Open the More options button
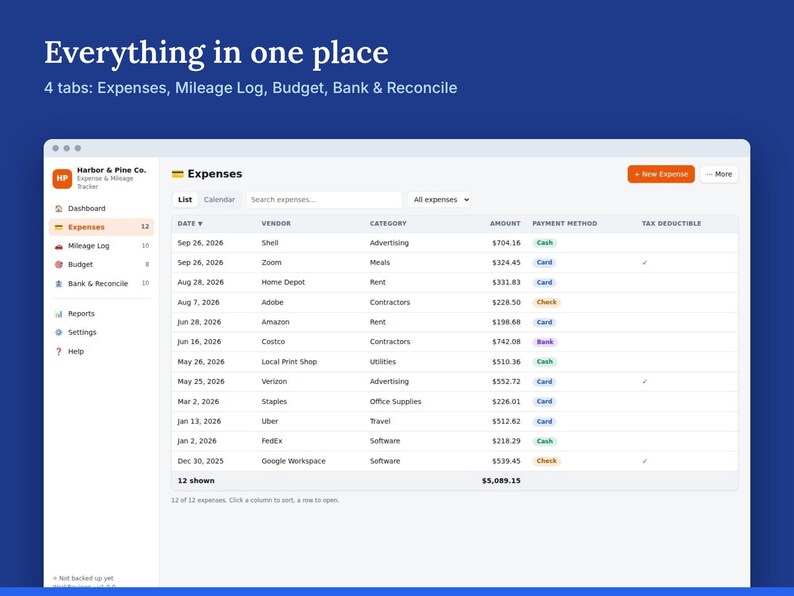 pos(719,174)
